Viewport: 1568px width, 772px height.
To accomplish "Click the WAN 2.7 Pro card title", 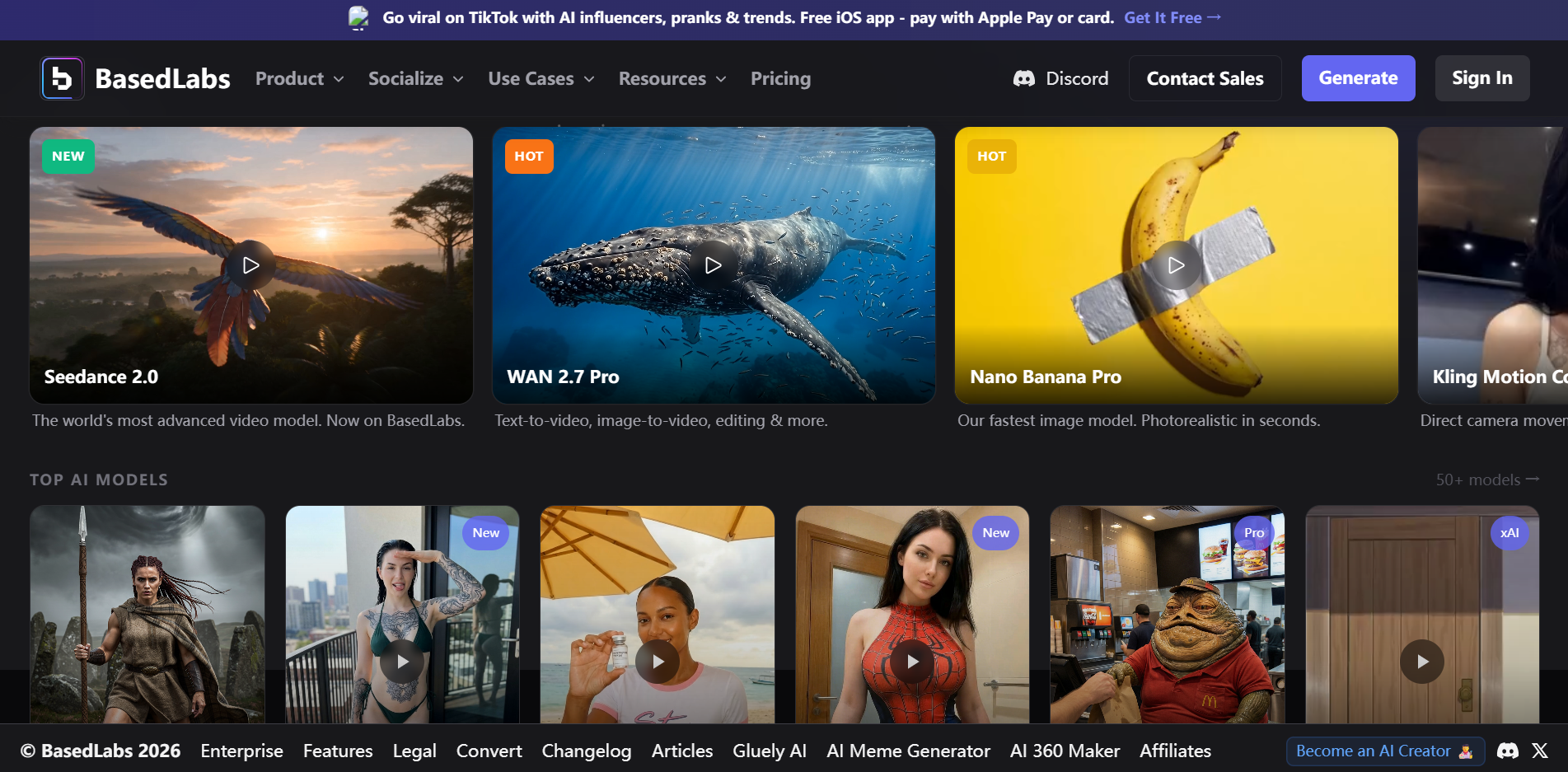I will pyautogui.click(x=563, y=377).
